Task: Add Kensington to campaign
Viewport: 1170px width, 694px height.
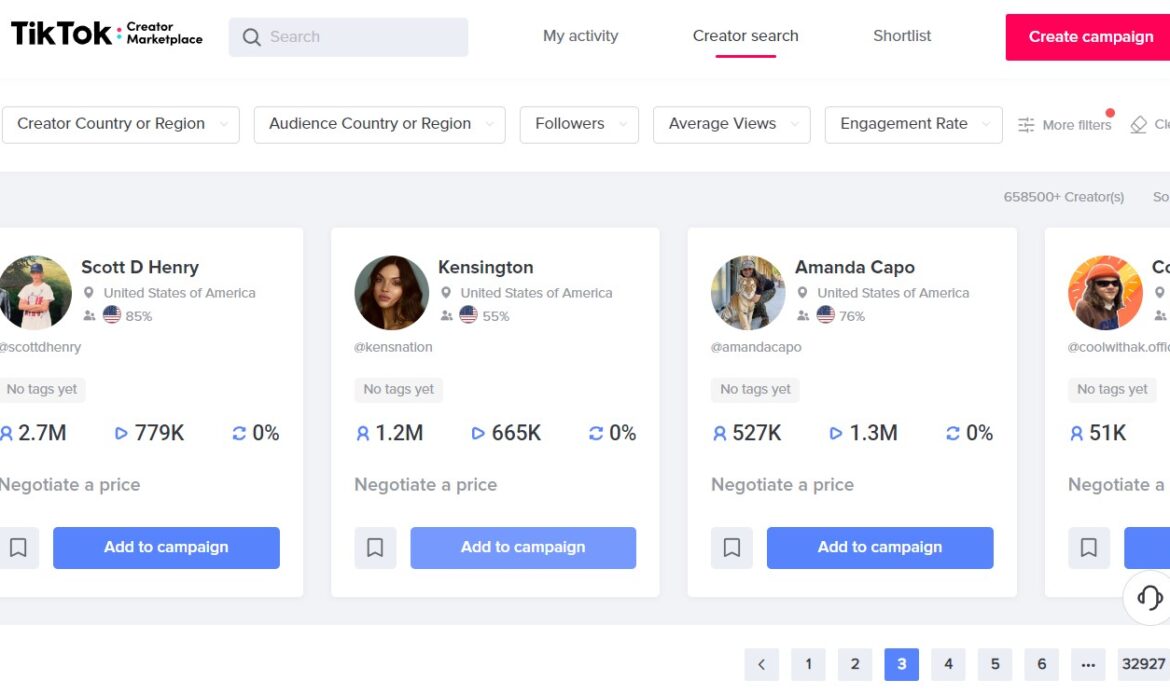Action: click(x=523, y=548)
